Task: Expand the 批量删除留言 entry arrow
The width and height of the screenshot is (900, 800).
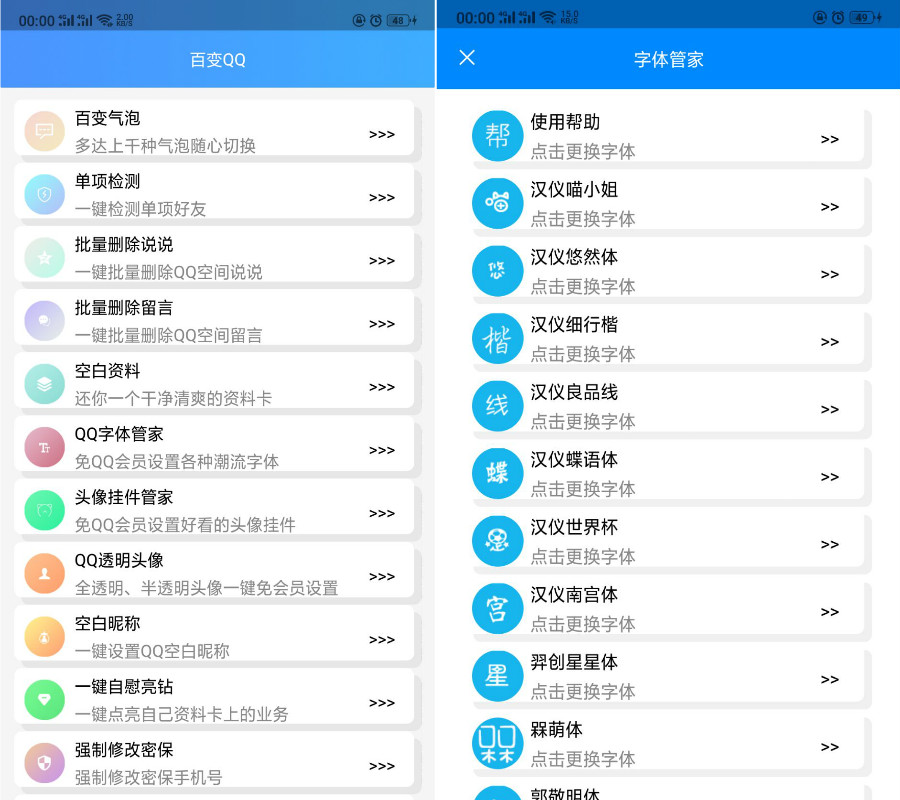Action: [x=381, y=323]
